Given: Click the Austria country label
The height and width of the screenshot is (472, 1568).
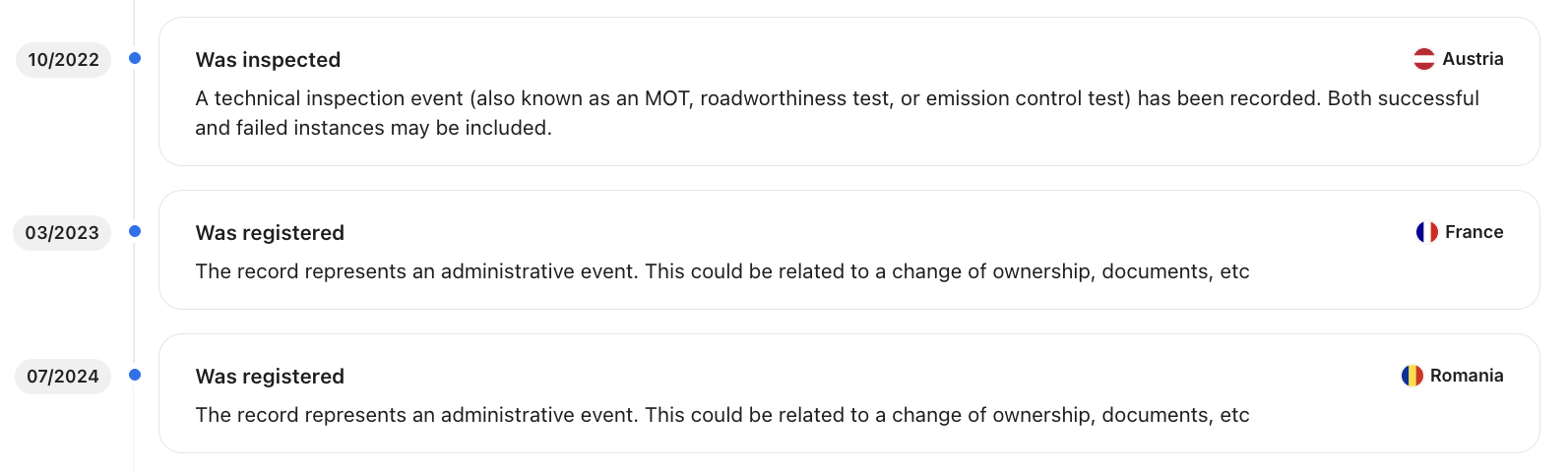Looking at the screenshot, I should 1473,59.
